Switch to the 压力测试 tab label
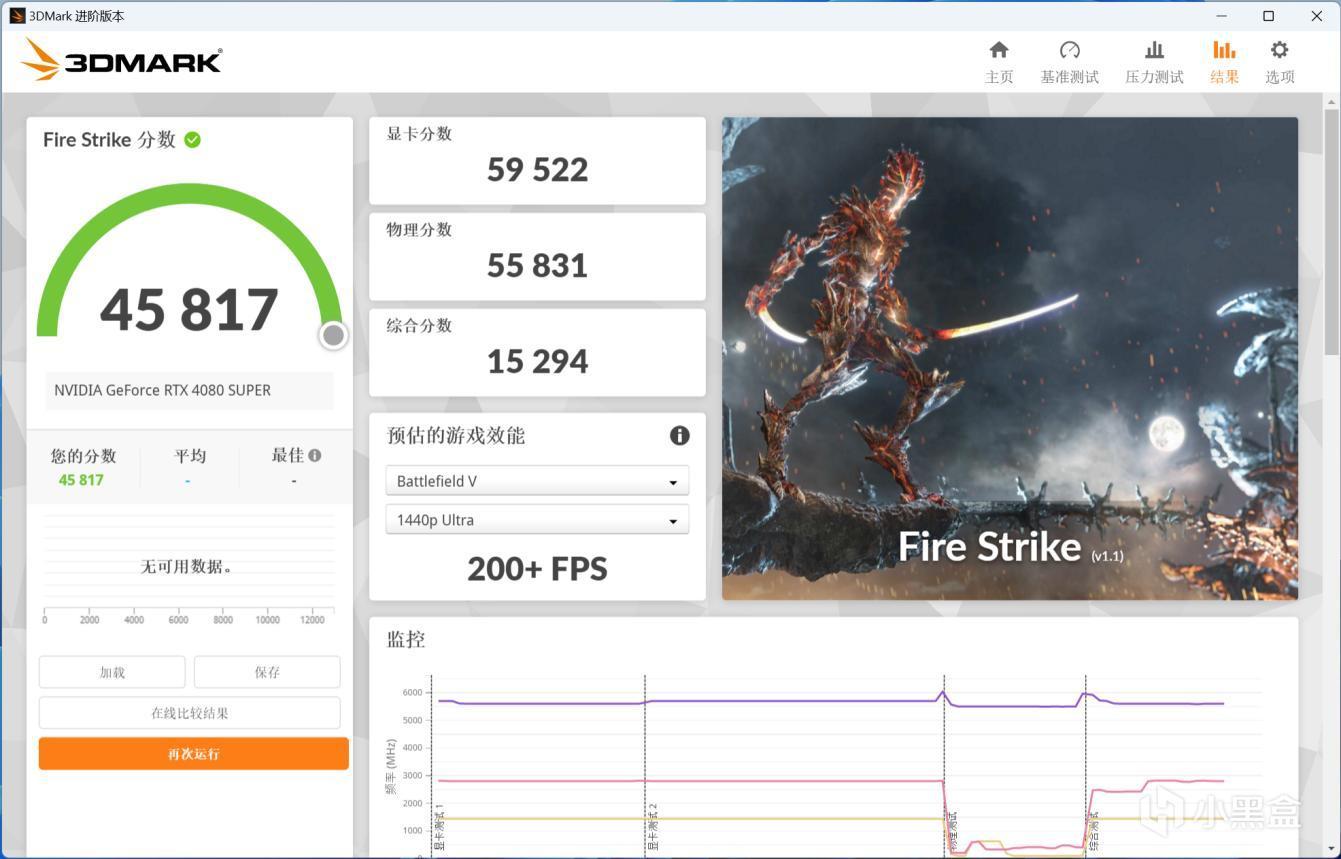 tap(1154, 77)
